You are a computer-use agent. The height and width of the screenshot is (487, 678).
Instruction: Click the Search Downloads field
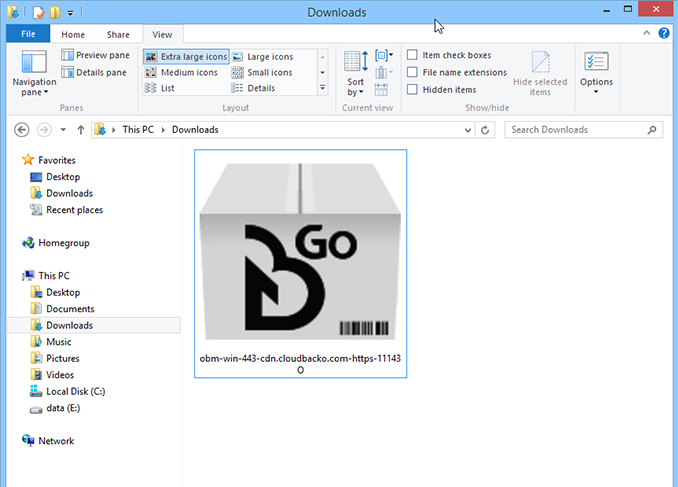(583, 130)
